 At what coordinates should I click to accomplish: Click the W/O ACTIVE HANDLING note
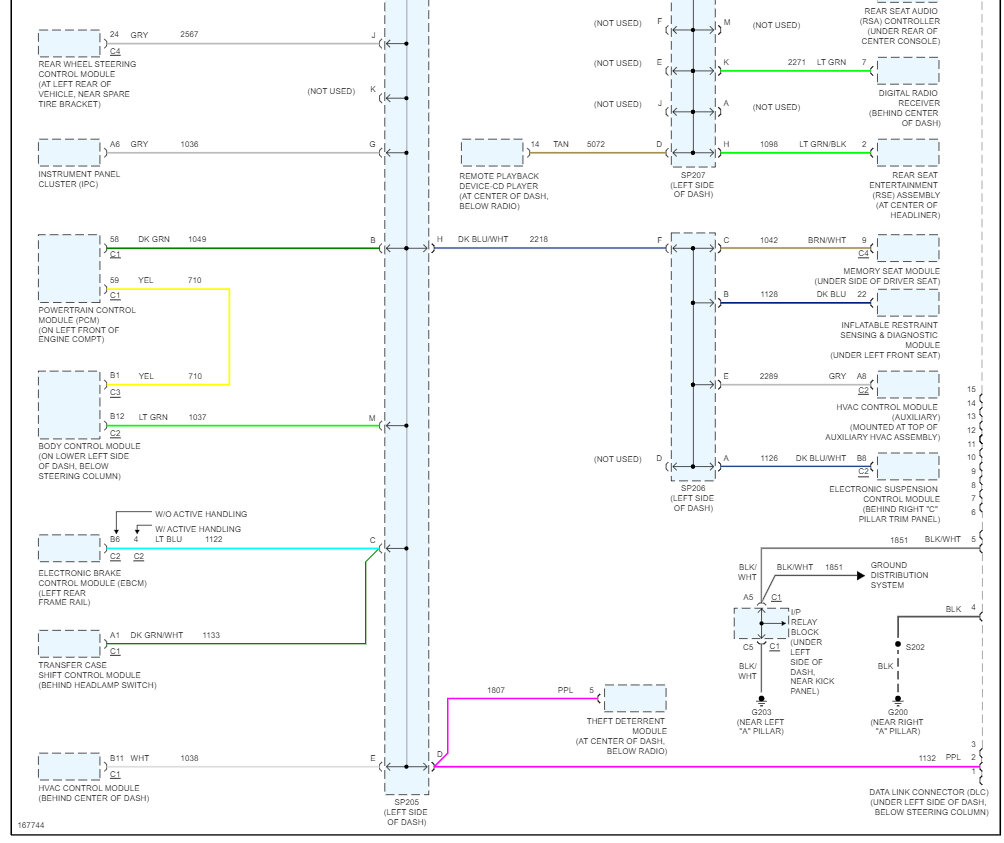(x=201, y=514)
